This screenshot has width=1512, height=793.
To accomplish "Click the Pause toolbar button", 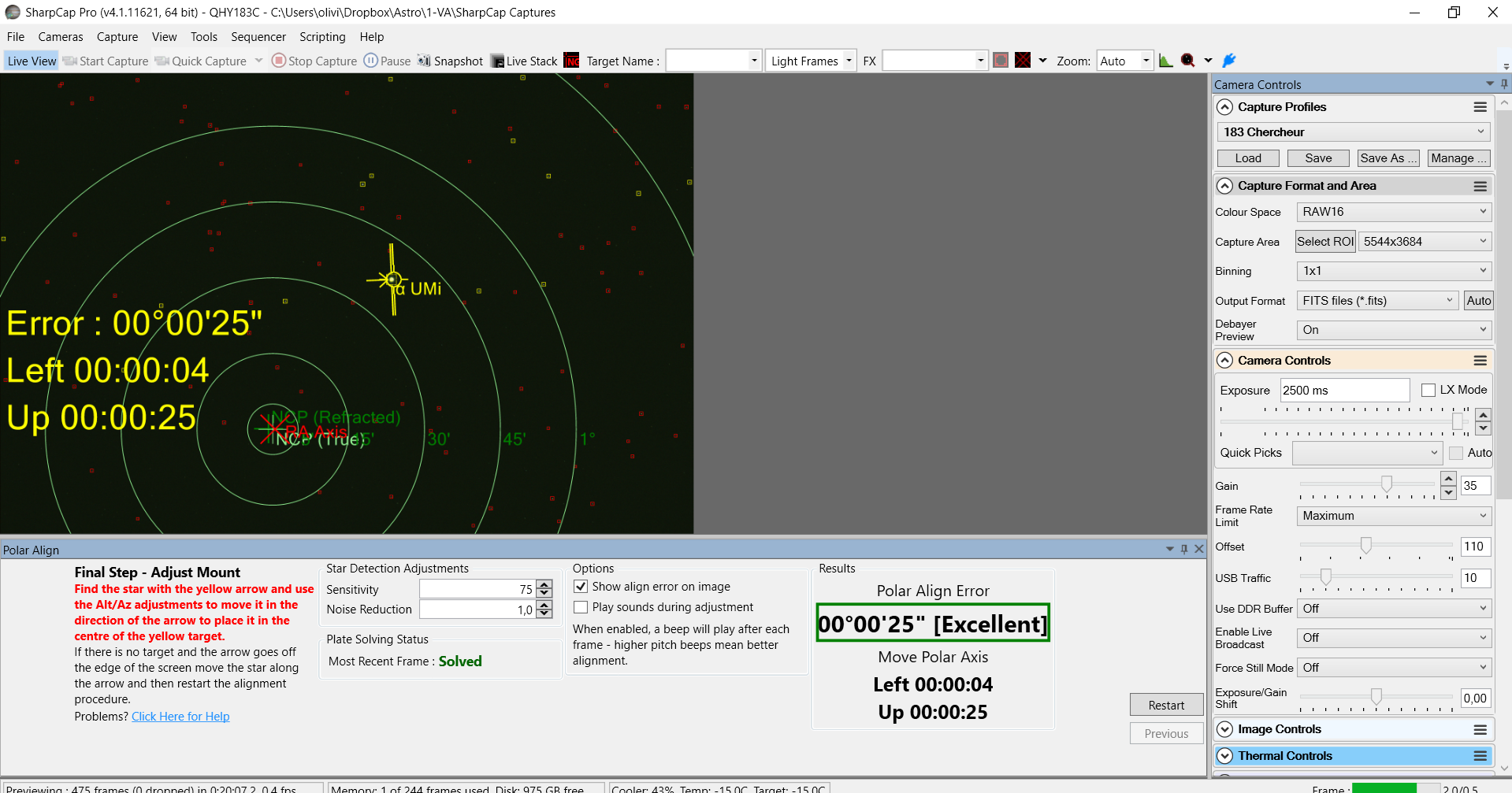I will 388,61.
